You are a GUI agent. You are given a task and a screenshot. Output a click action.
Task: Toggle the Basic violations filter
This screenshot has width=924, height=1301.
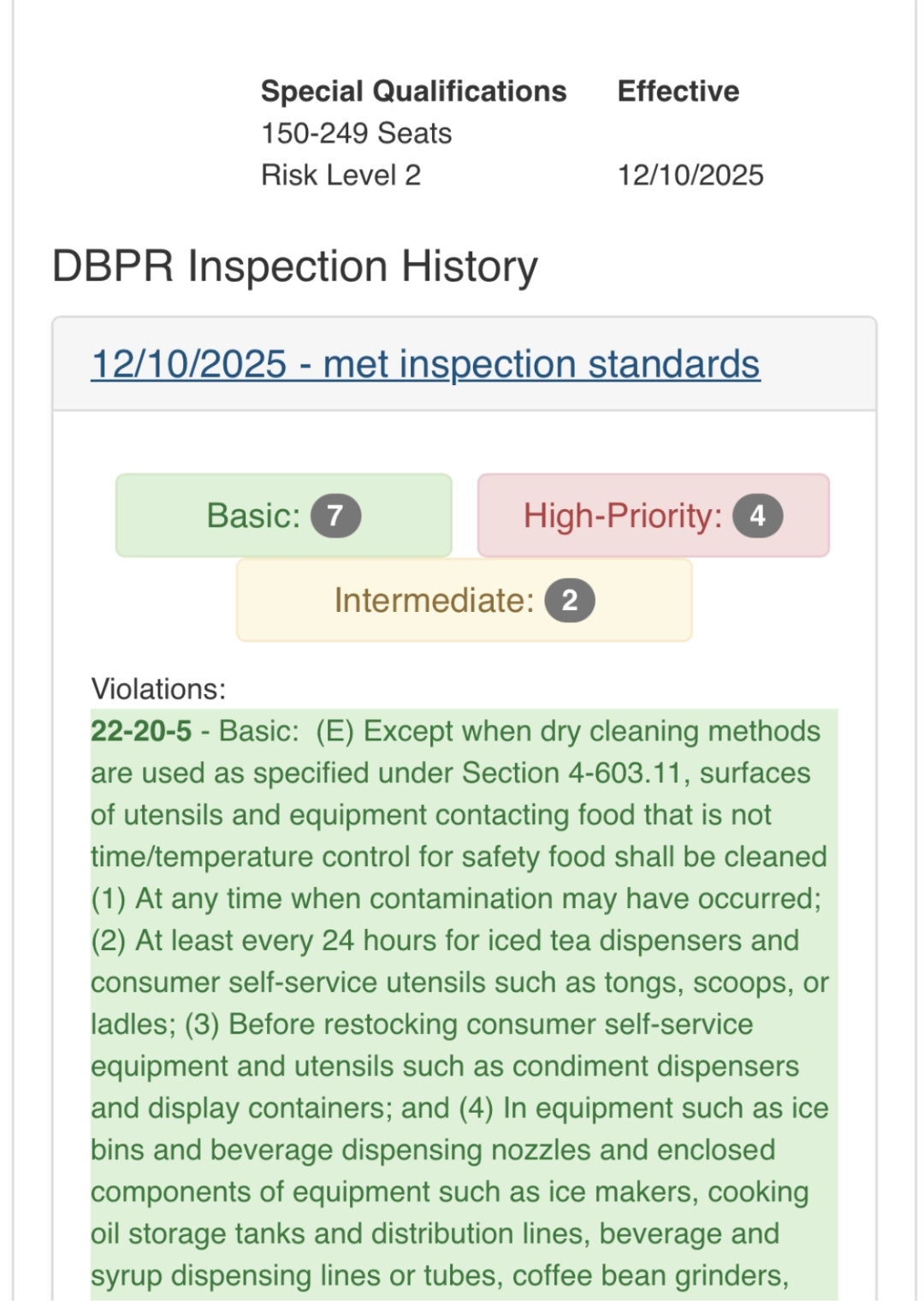coord(282,514)
